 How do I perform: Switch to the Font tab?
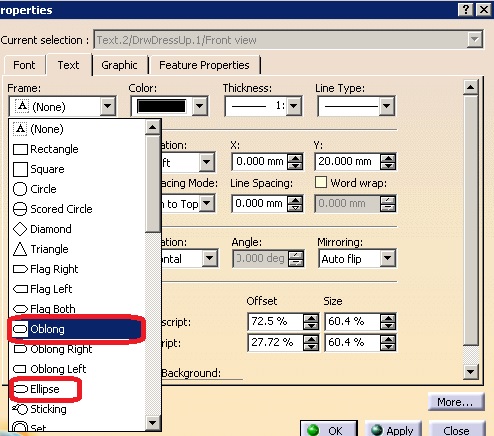point(24,65)
